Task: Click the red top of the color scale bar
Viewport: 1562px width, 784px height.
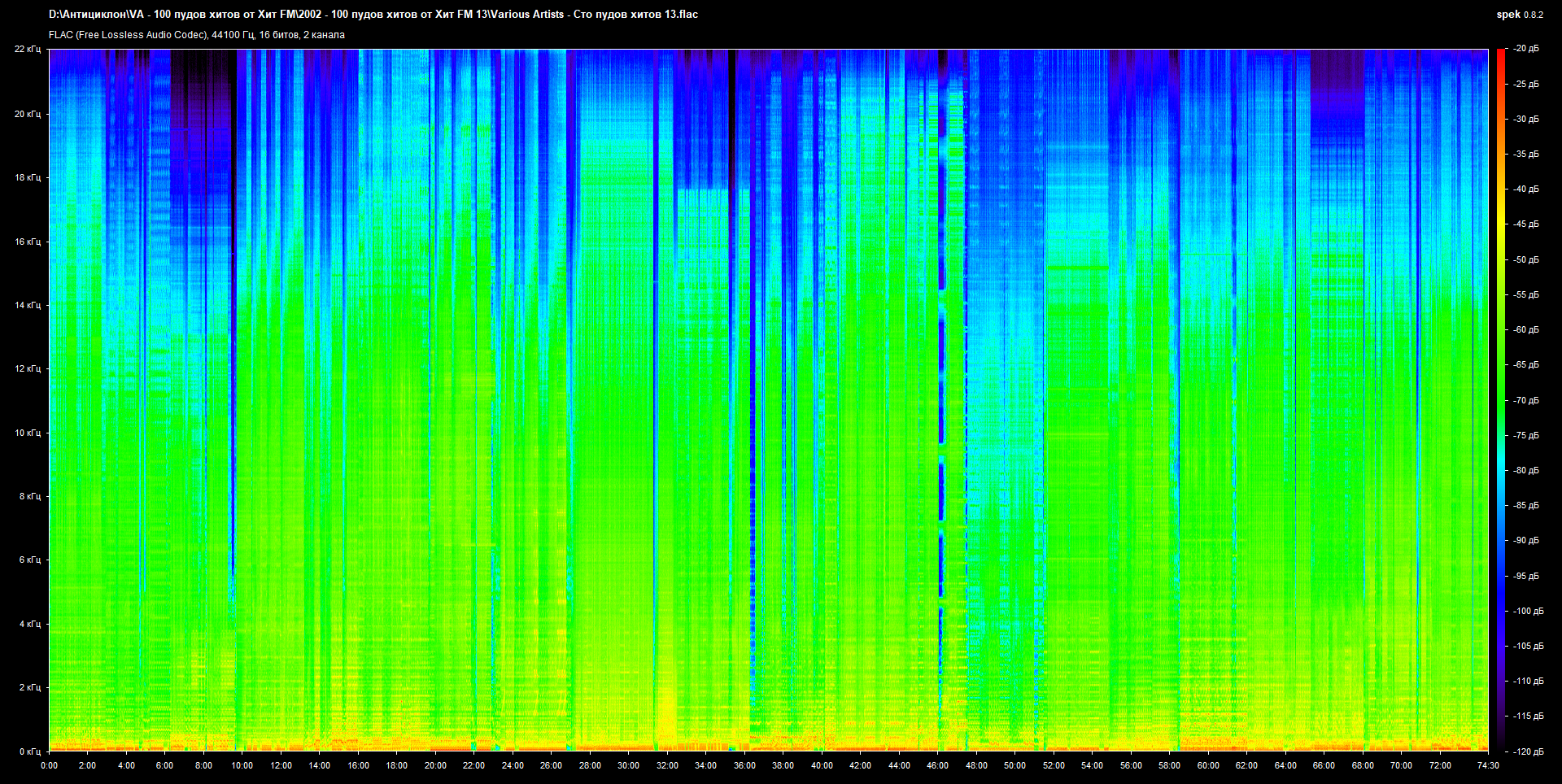Action: point(1501,54)
